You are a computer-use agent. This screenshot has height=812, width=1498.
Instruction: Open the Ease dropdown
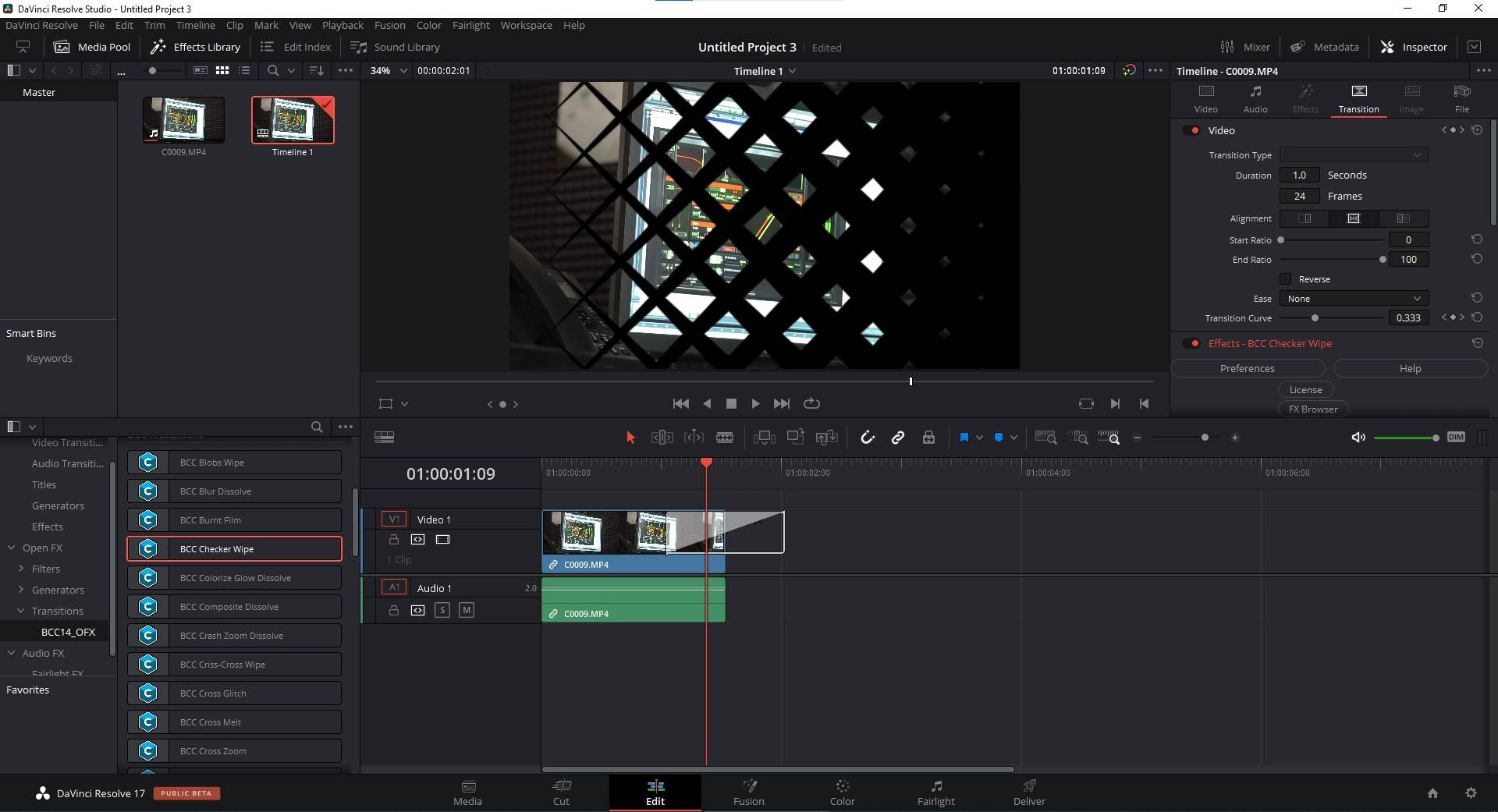(x=1354, y=299)
